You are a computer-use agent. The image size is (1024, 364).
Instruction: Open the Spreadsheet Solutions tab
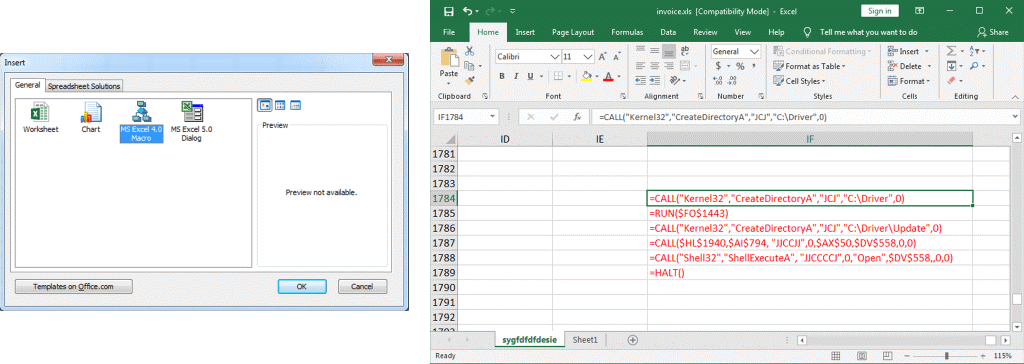click(84, 86)
